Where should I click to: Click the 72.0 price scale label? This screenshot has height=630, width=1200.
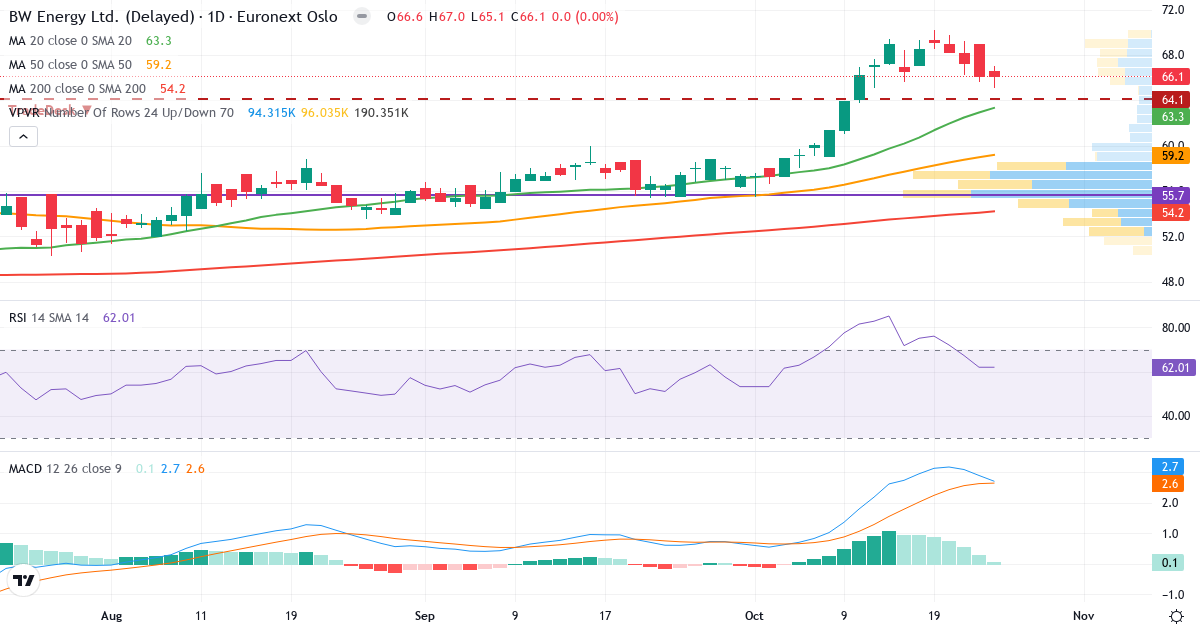coord(1173,10)
